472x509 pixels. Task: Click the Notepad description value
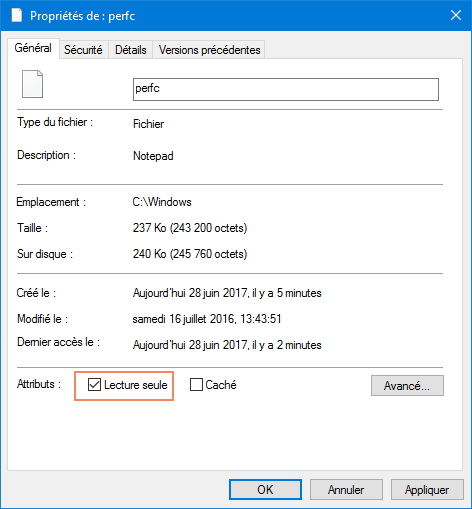(153, 156)
